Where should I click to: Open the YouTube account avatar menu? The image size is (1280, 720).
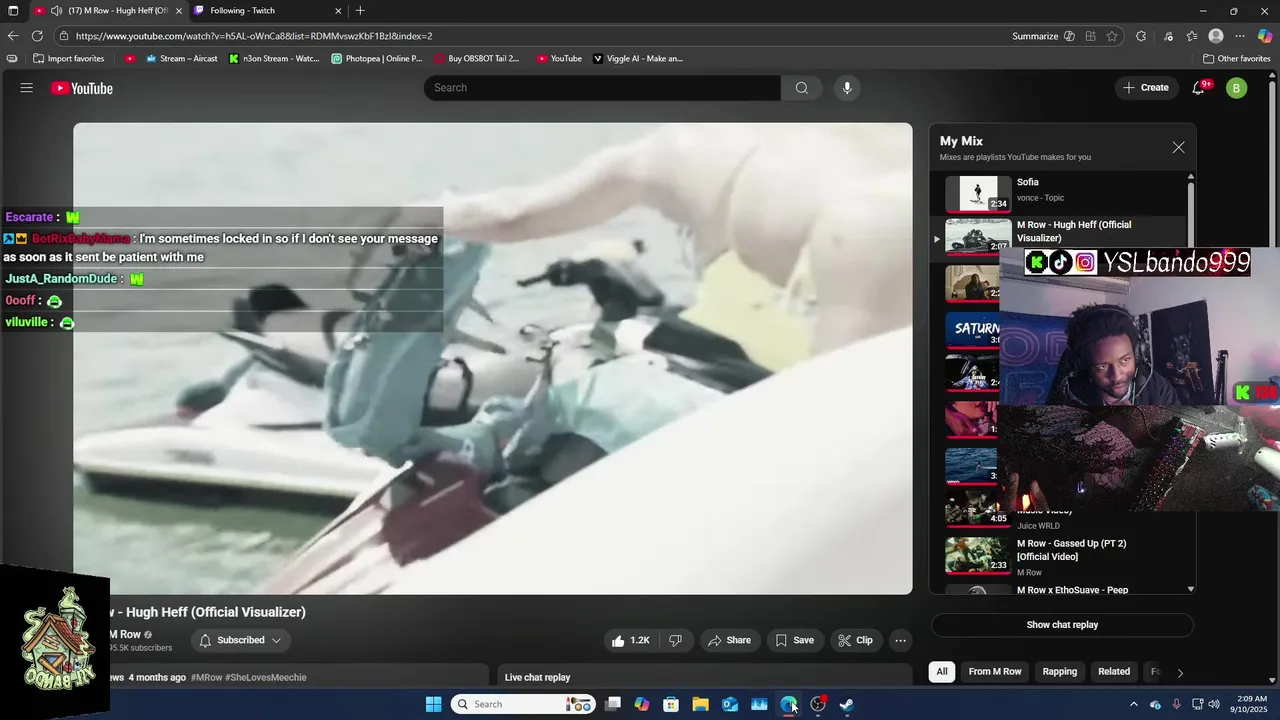(x=1236, y=88)
